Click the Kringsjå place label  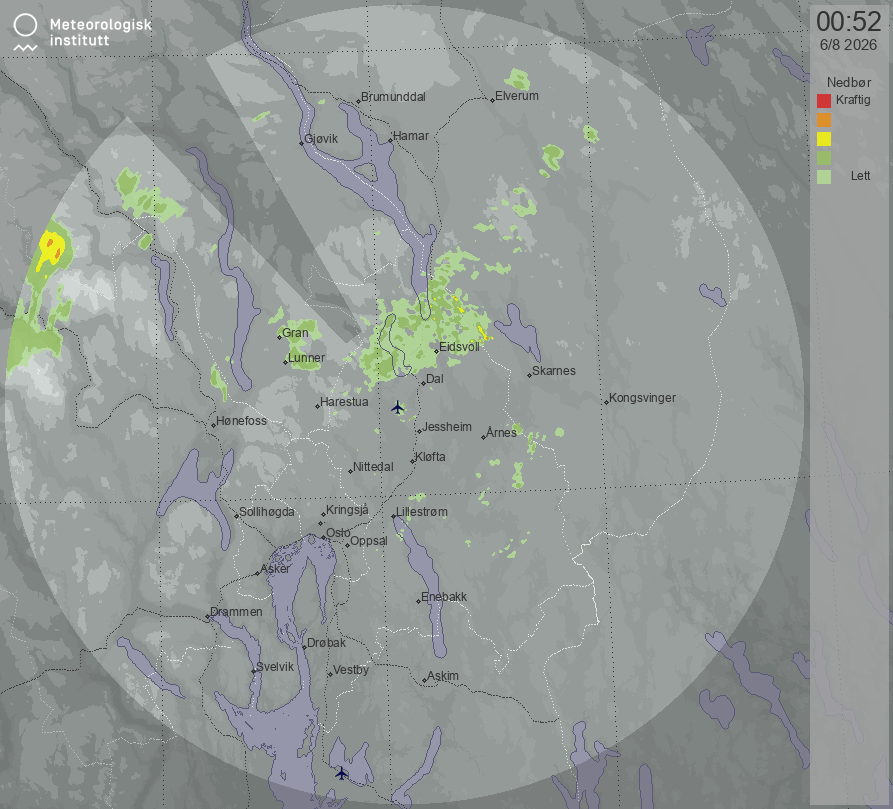click(347, 510)
